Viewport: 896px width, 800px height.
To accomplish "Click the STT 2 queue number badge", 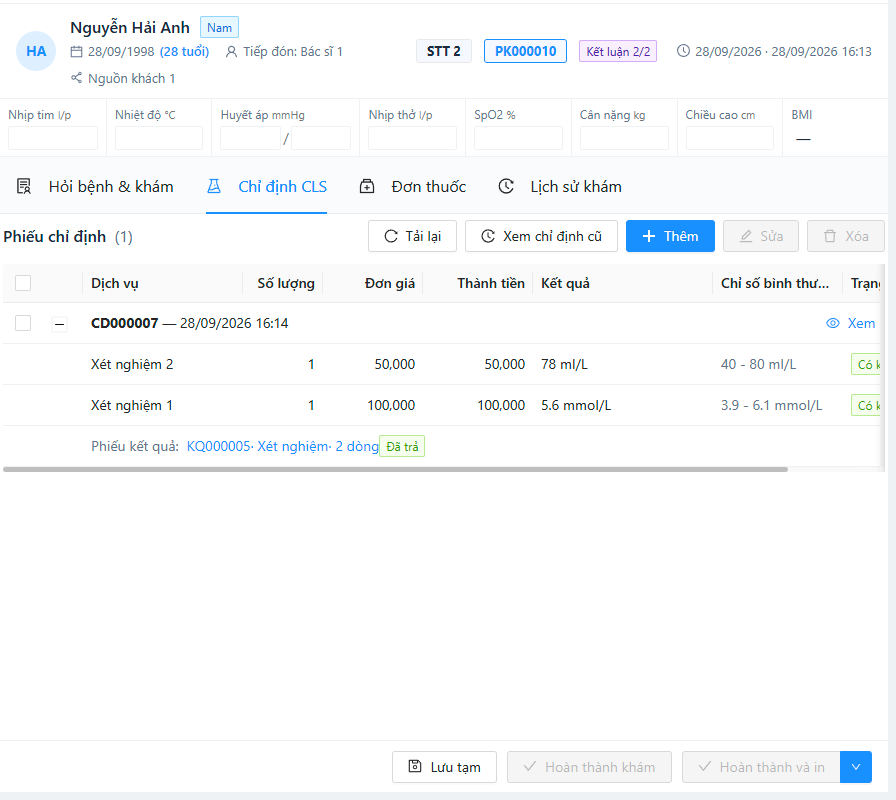I will click(x=443, y=51).
